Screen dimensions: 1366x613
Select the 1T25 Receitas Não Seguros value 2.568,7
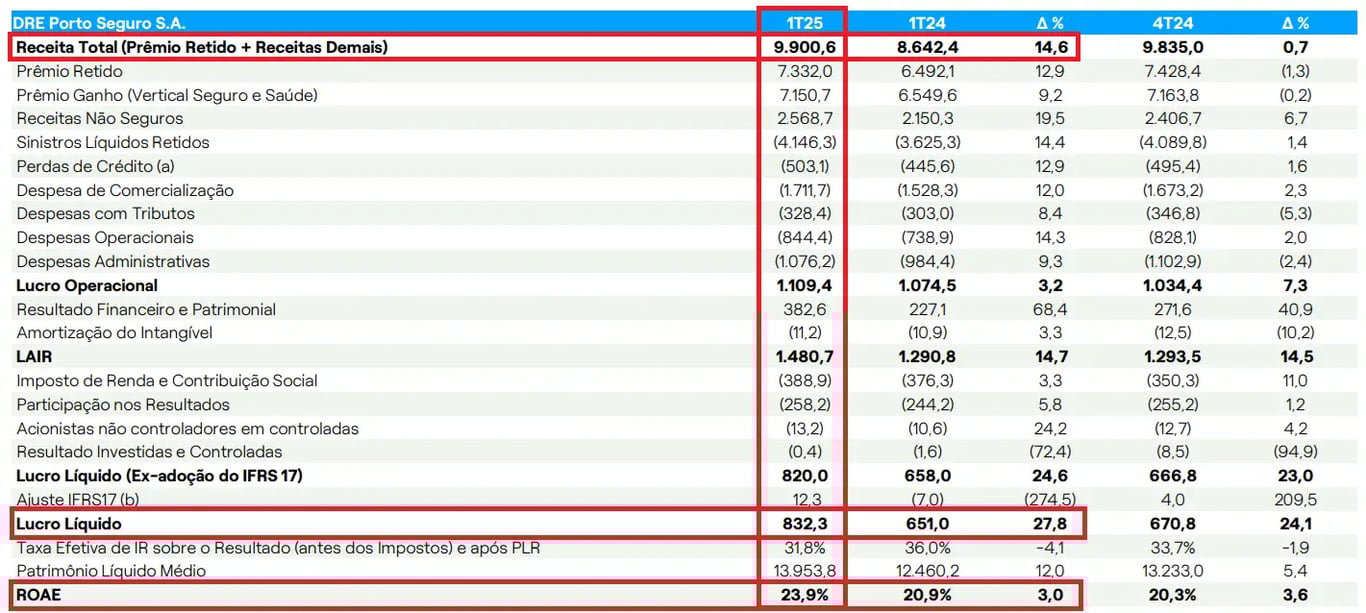(x=804, y=118)
